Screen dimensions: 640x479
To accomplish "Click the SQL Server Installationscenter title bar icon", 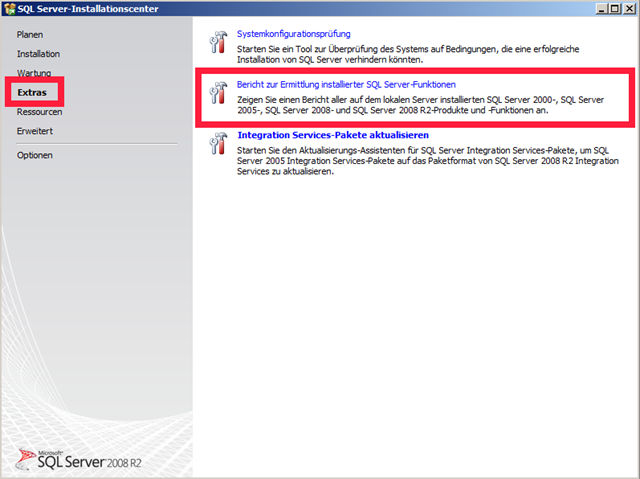I will [x=10, y=9].
